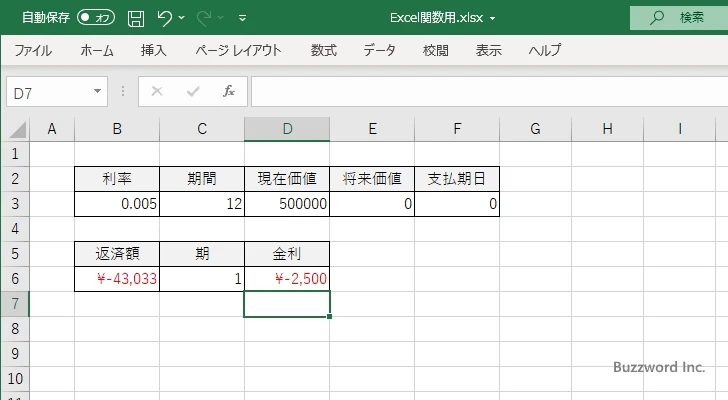The image size is (728, 400).
Task: Click the 検索 search box
Action: point(679,18)
